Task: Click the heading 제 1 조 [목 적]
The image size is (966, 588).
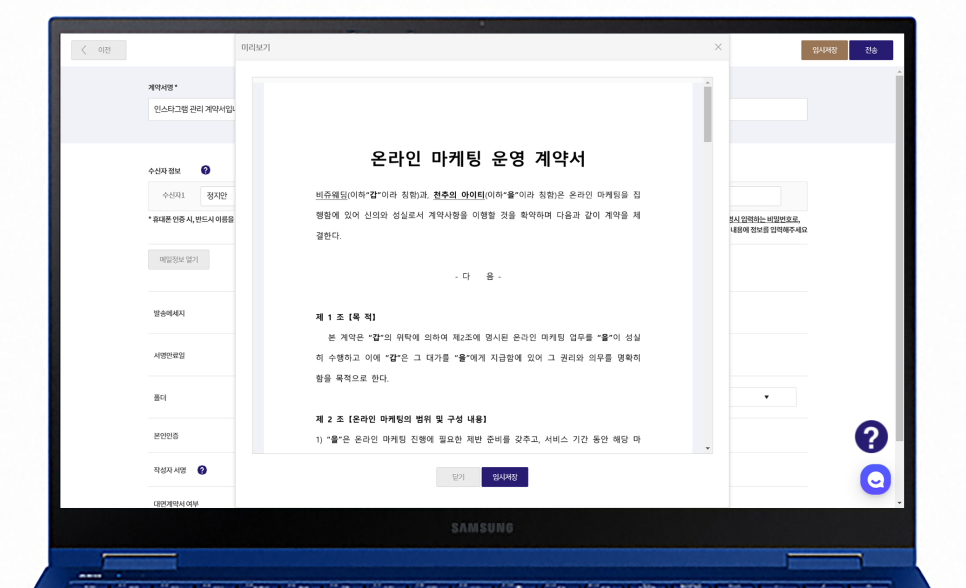Action: [346, 317]
